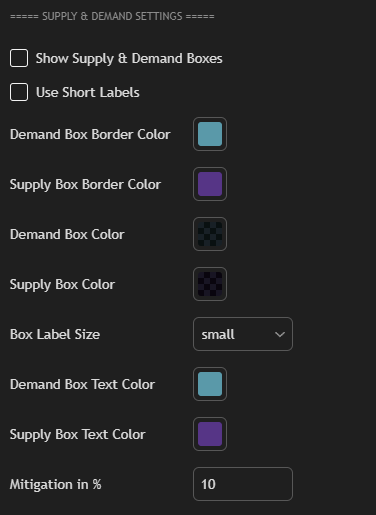Tick the Use Short Labels checkbox

coord(19,92)
